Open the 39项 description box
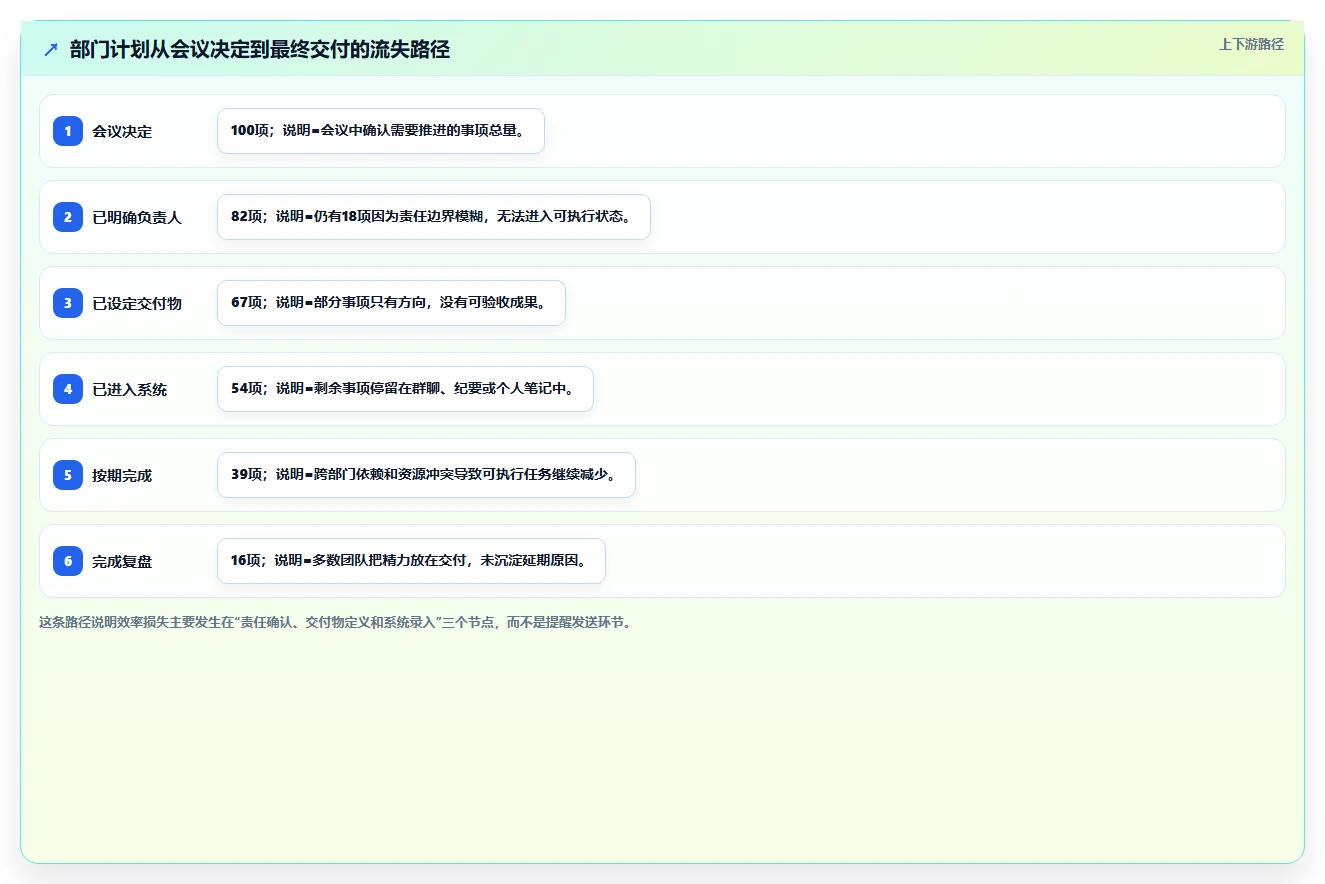The height and width of the screenshot is (884, 1325). tap(426, 475)
